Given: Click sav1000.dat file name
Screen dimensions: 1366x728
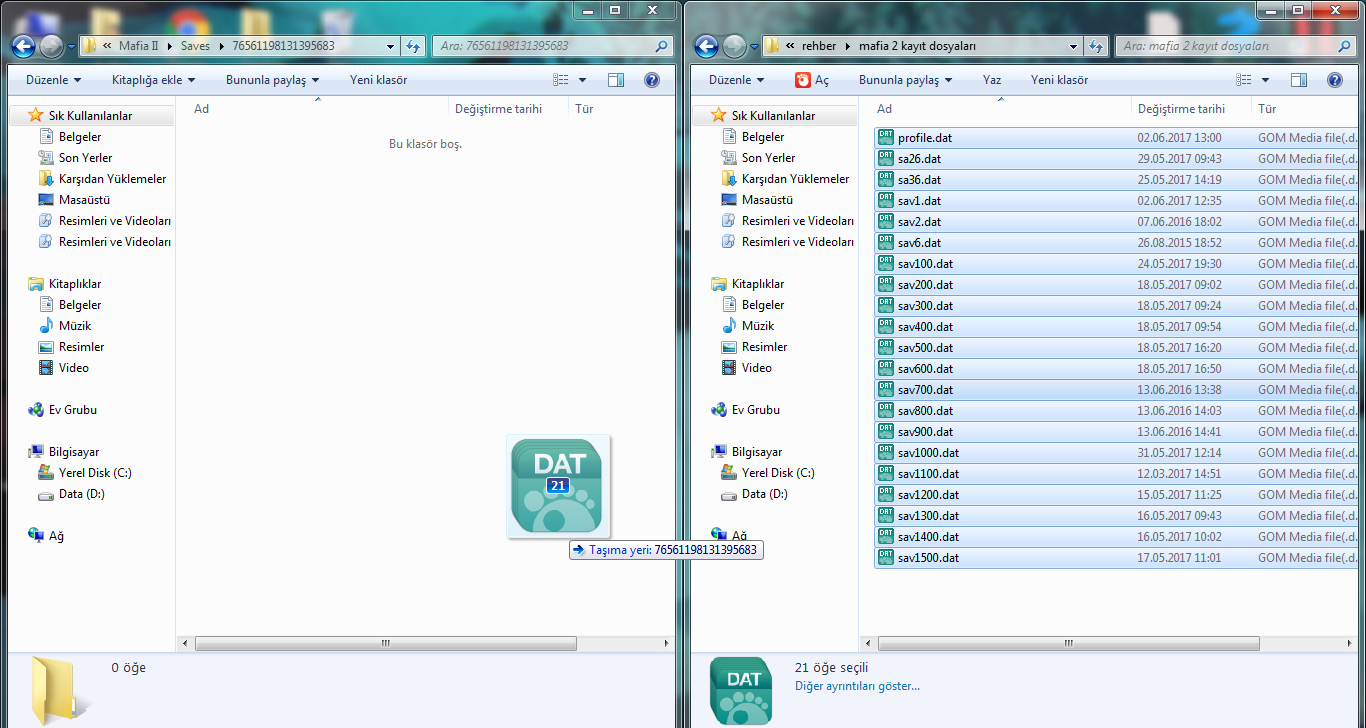Looking at the screenshot, I should [928, 453].
